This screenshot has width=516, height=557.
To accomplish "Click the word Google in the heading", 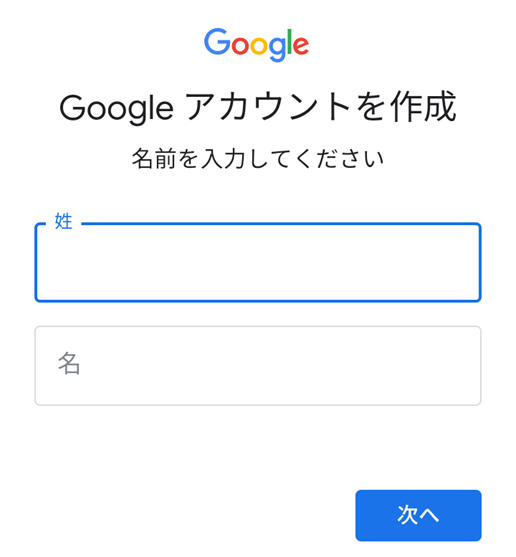I will click(x=116, y=108).
